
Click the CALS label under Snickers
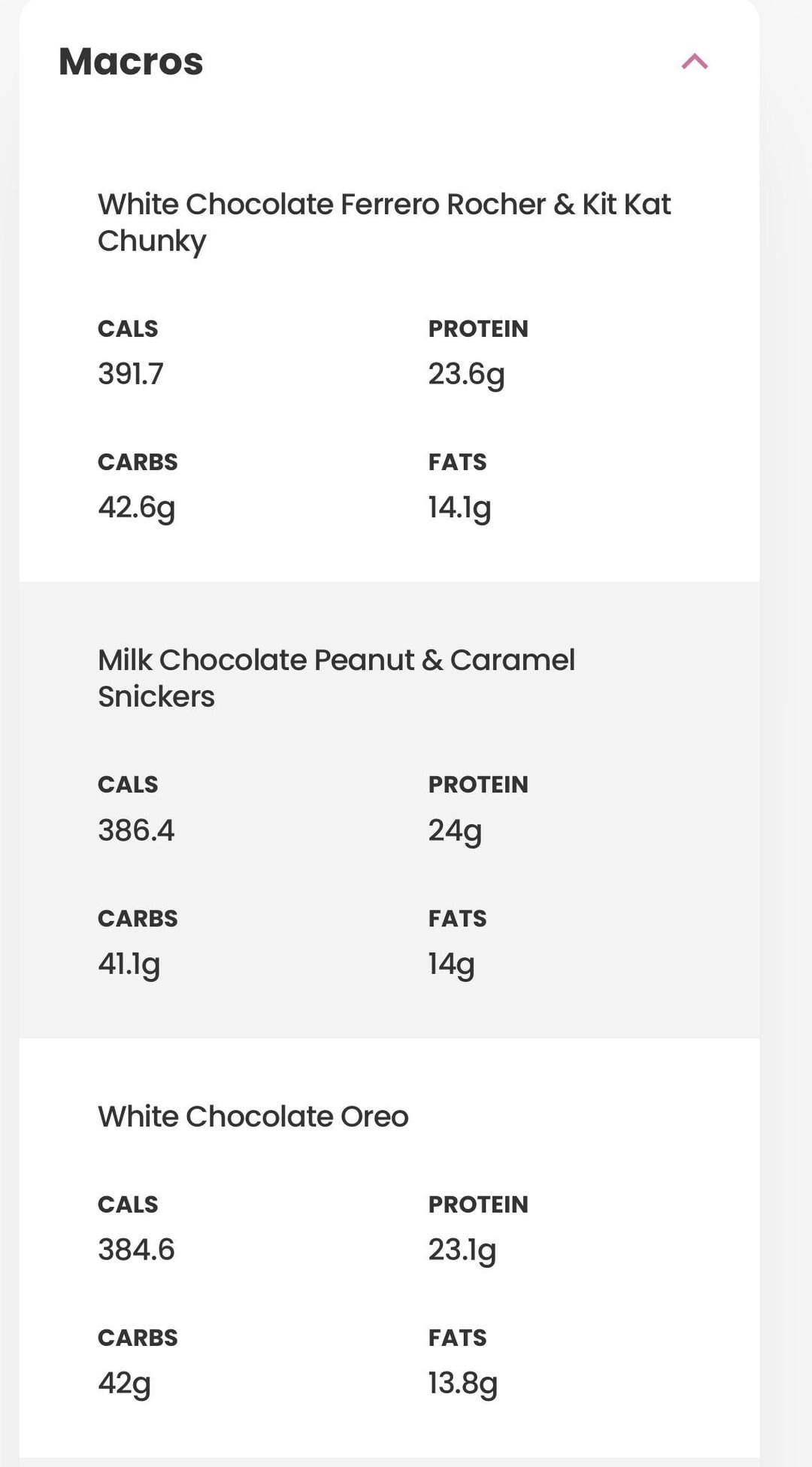pyautogui.click(x=128, y=784)
